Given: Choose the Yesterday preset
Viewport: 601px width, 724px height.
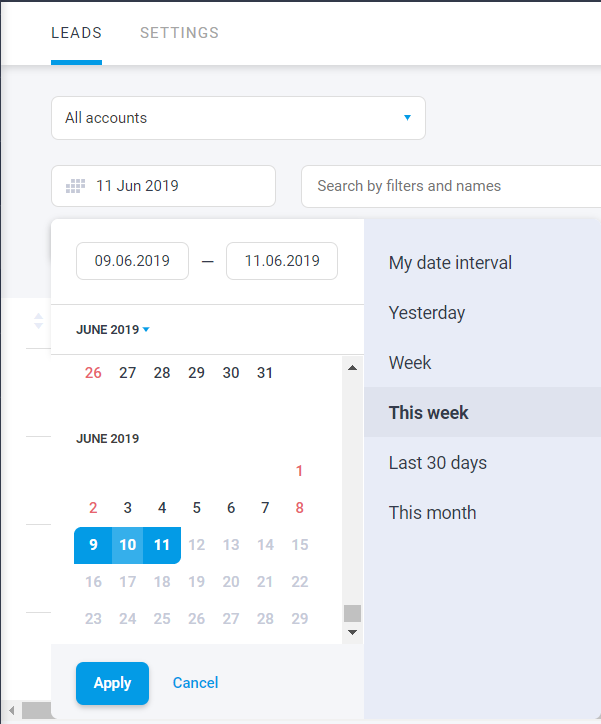Looking at the screenshot, I should point(427,313).
